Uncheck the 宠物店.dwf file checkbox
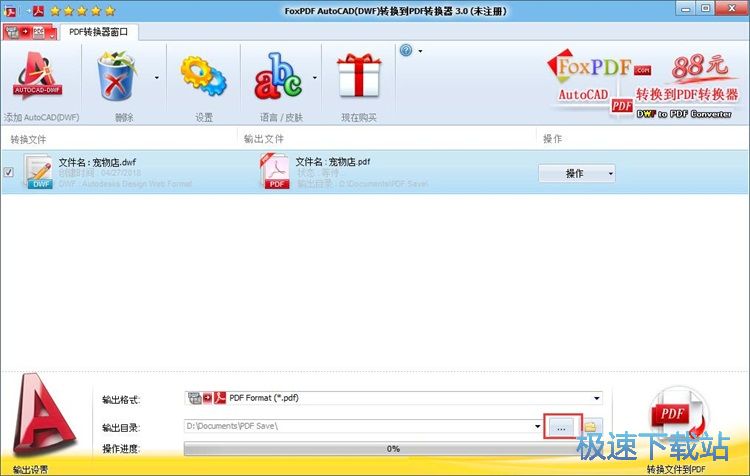 point(9,172)
